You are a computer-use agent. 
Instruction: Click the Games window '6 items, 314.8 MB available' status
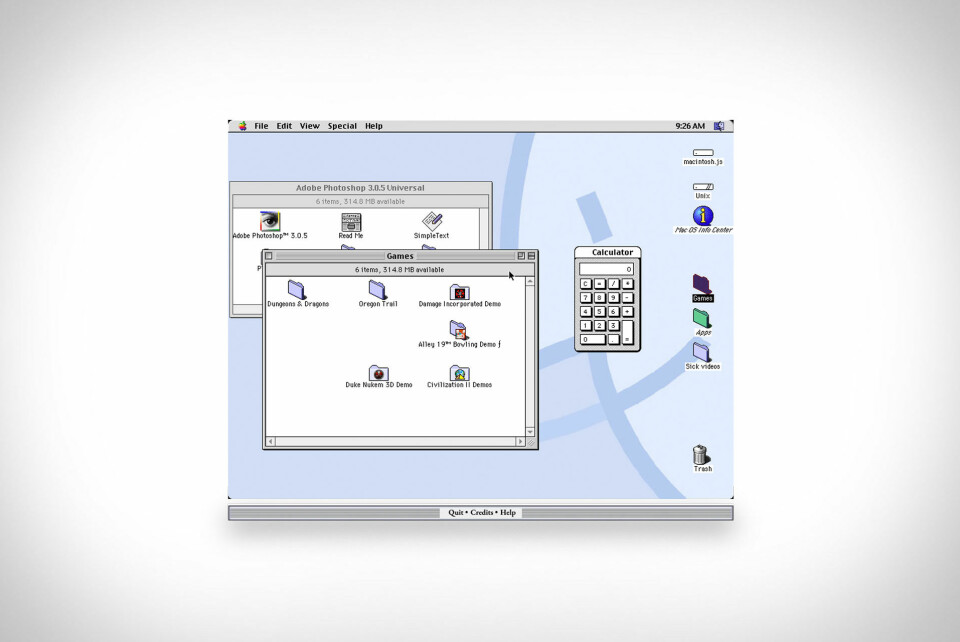(399, 269)
